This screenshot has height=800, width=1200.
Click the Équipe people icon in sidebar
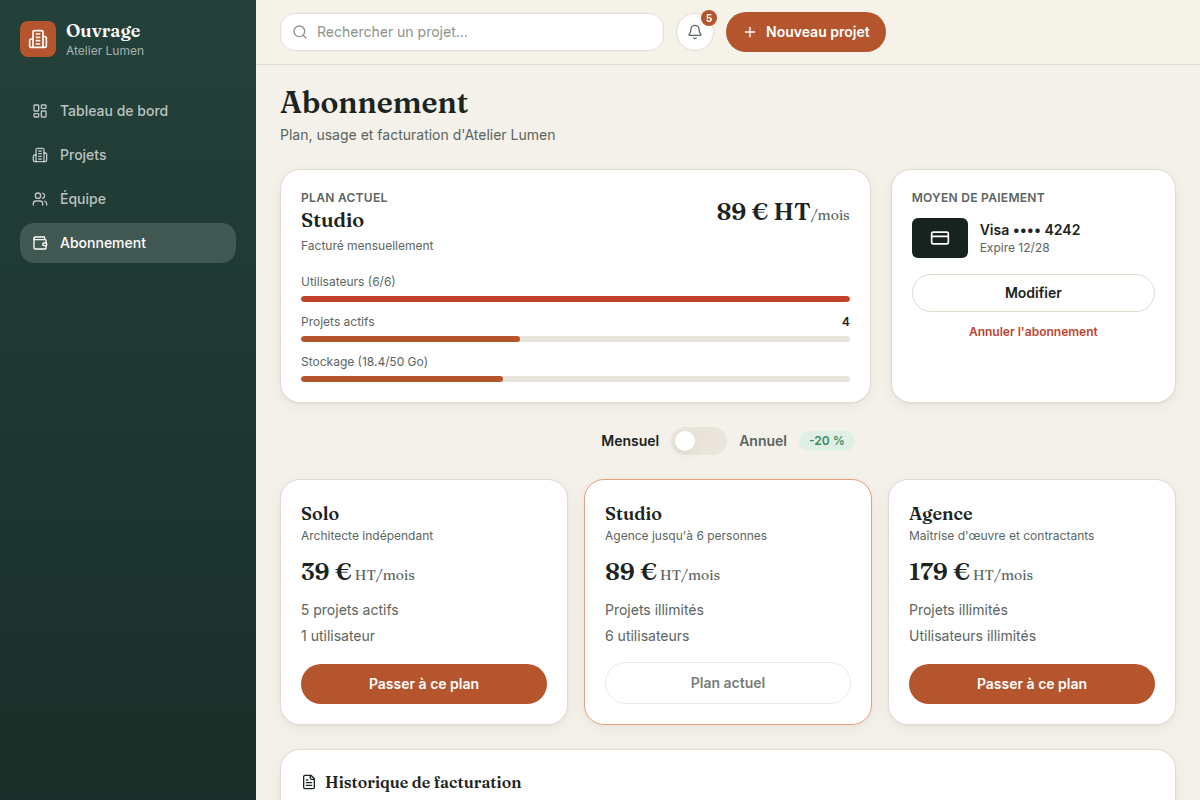click(40, 199)
